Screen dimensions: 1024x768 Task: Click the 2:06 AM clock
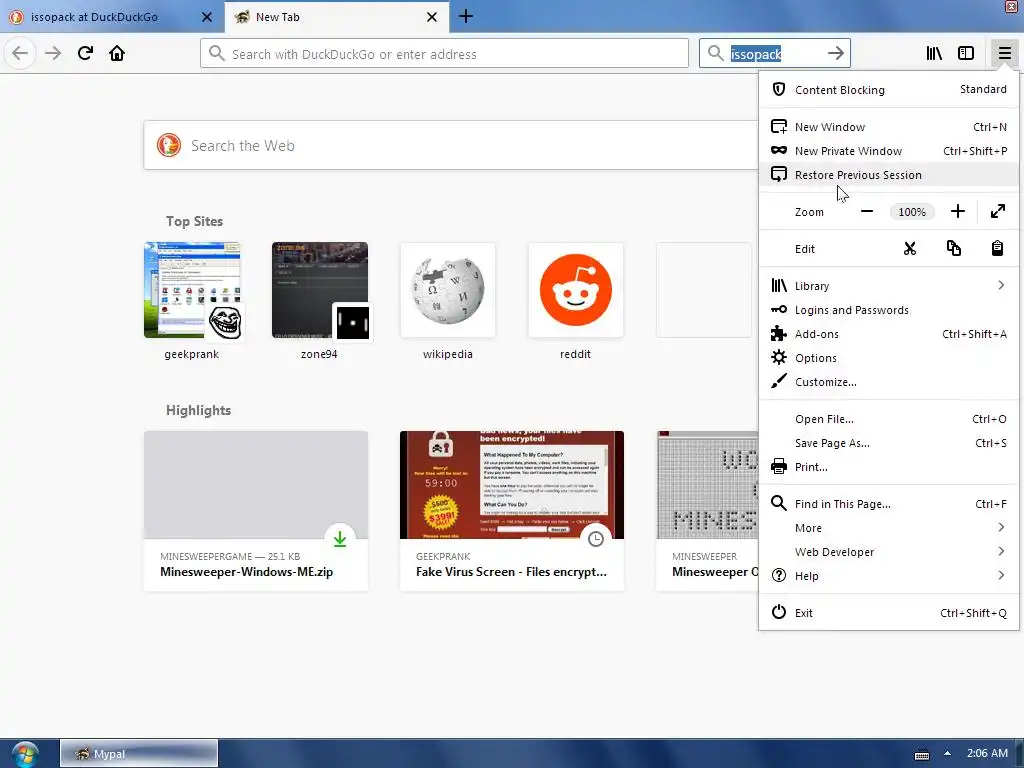(x=987, y=753)
